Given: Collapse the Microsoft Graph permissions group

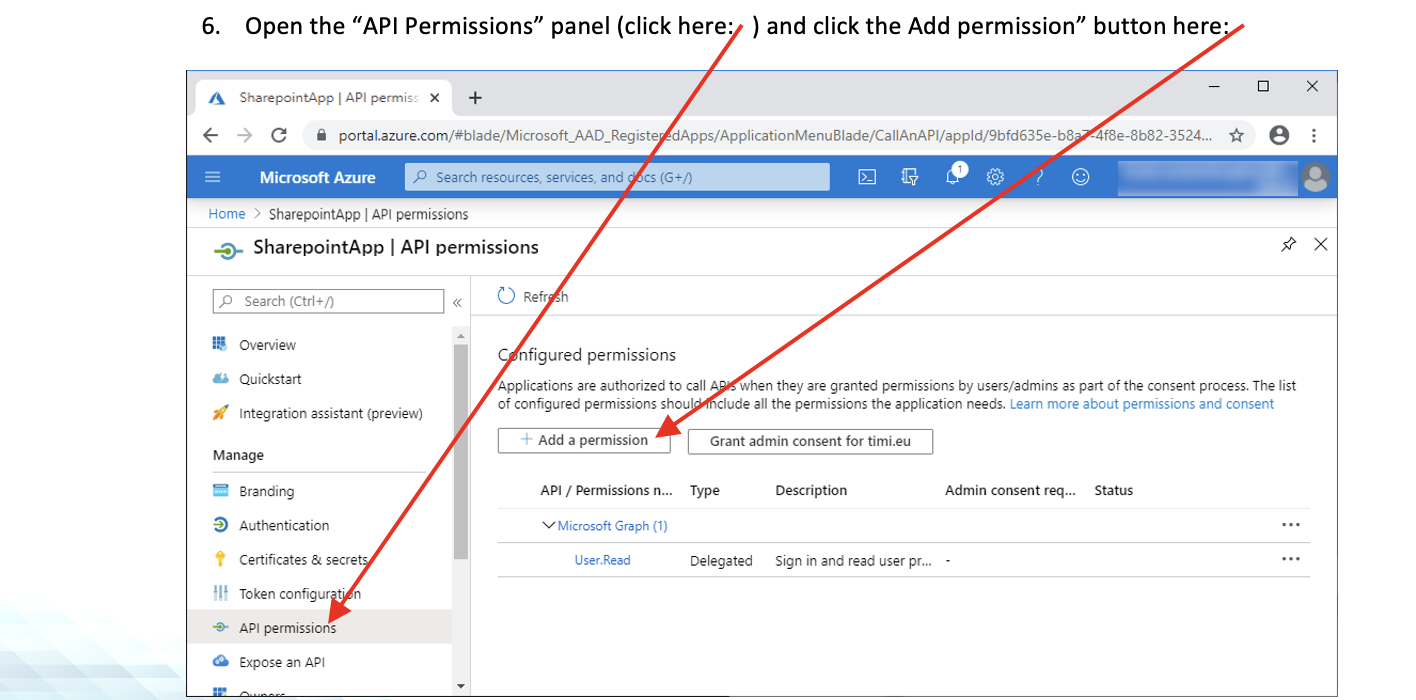Looking at the screenshot, I should (548, 525).
